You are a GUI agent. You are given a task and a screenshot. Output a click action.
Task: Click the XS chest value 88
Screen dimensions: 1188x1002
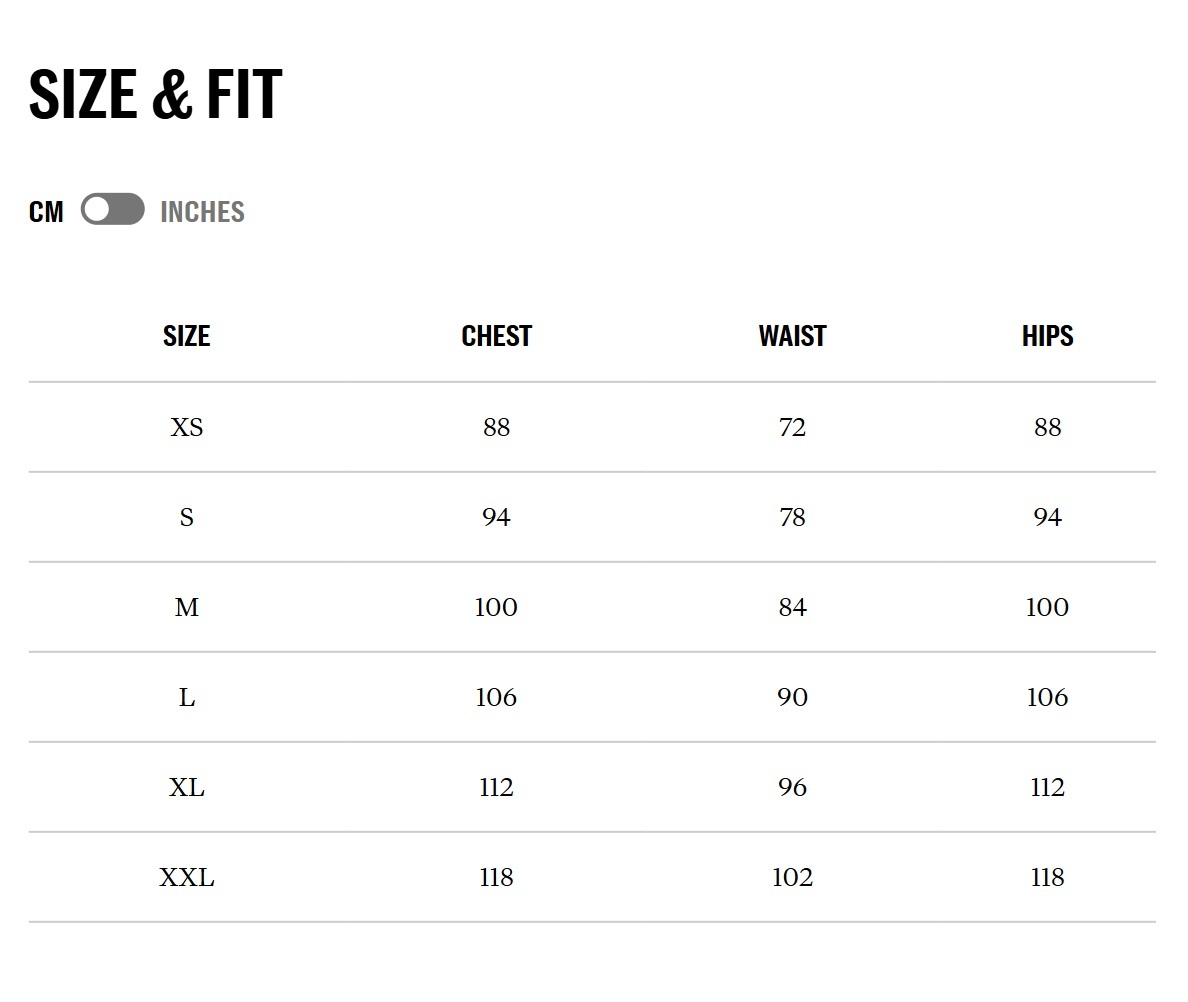(496, 428)
